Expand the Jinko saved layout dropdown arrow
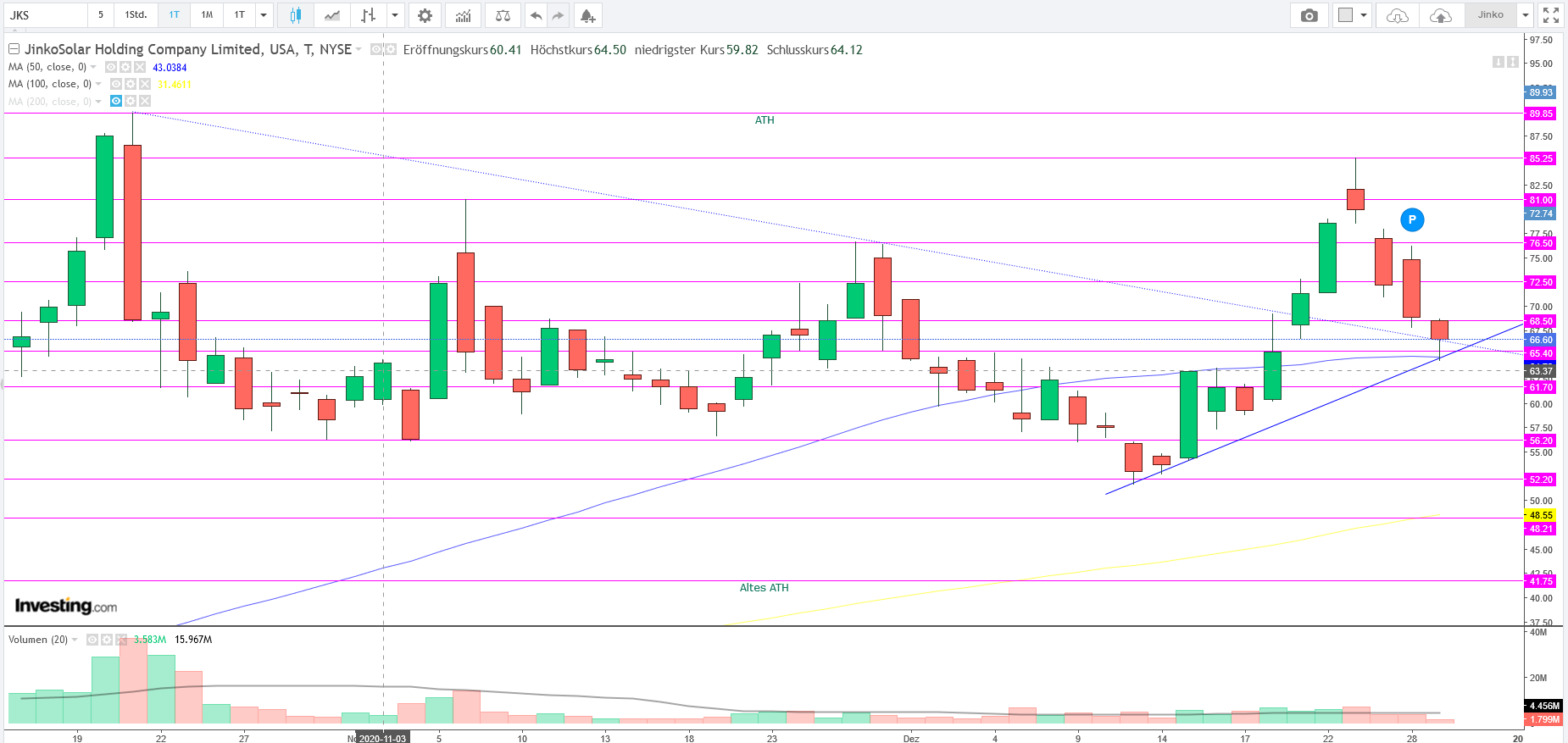The height and width of the screenshot is (743, 1568). tap(1525, 15)
